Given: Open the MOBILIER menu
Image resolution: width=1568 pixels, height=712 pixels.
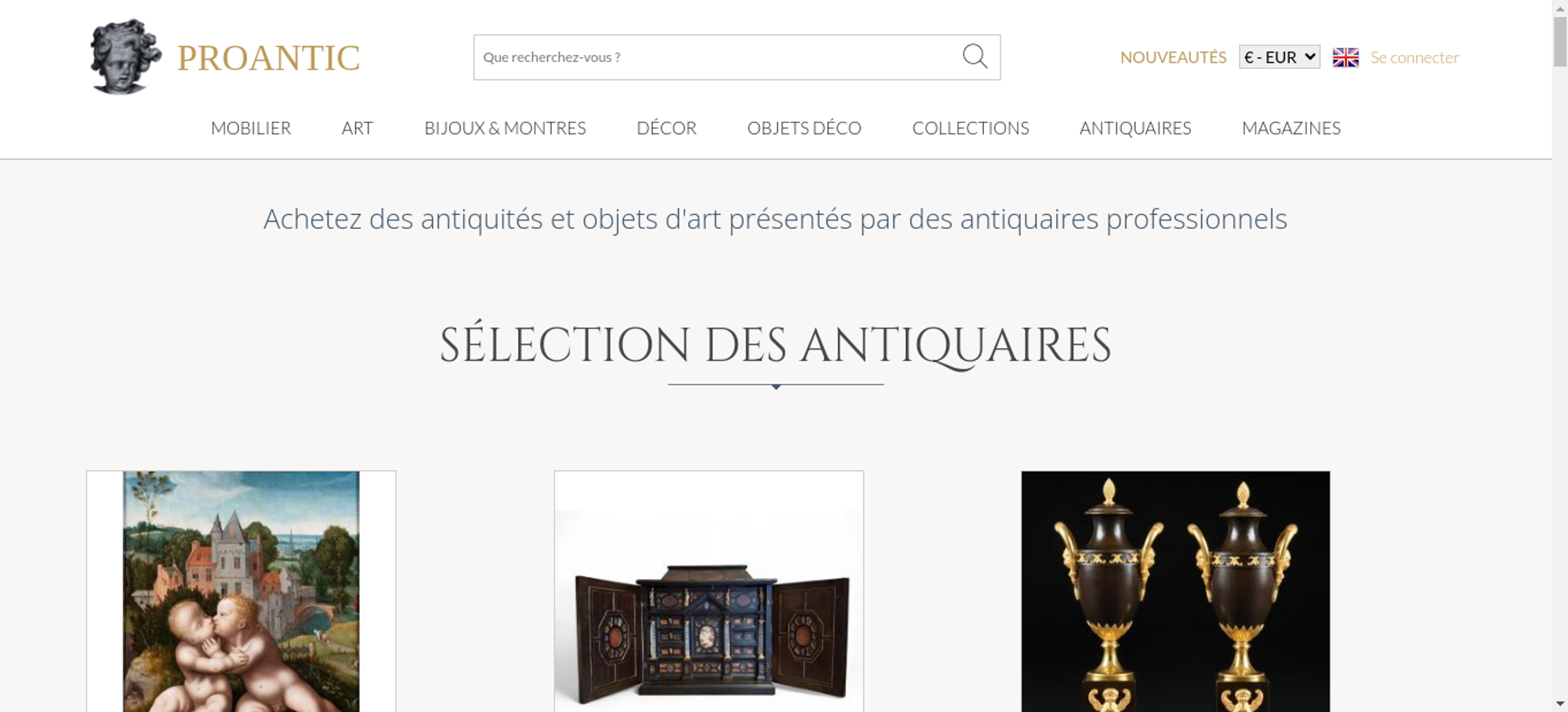Looking at the screenshot, I should (251, 128).
